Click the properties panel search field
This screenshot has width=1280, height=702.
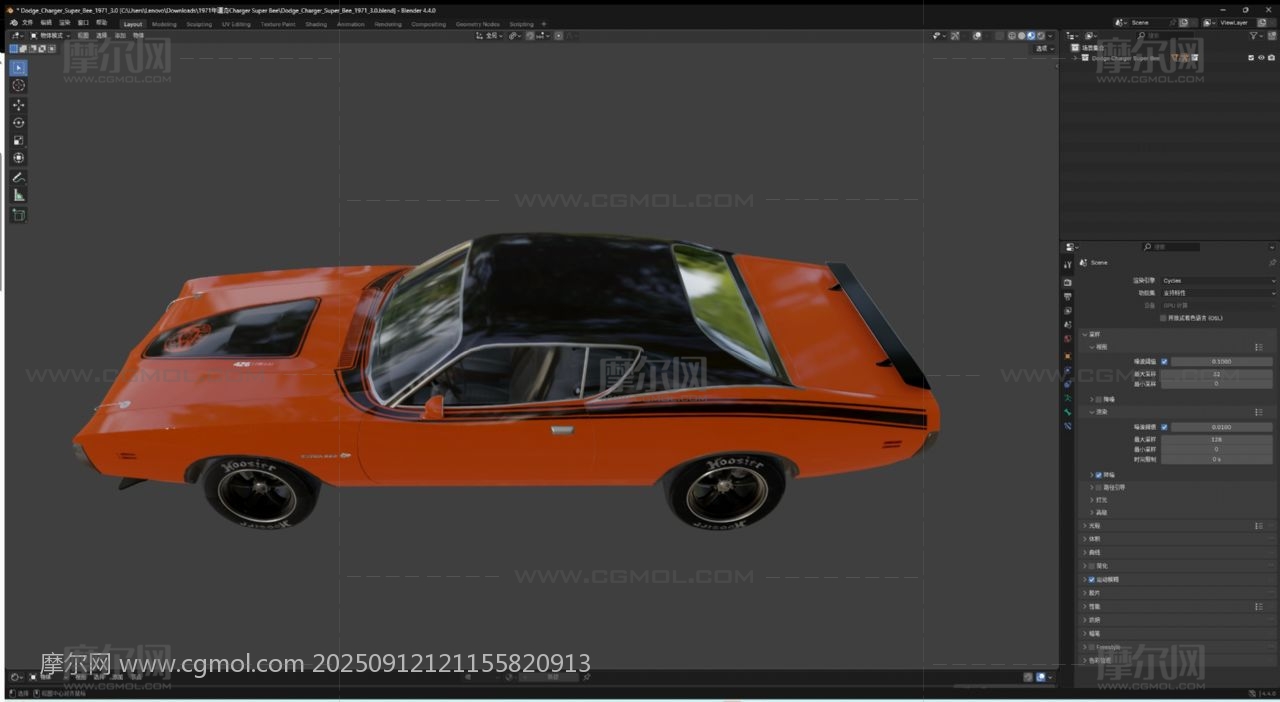pos(1171,247)
